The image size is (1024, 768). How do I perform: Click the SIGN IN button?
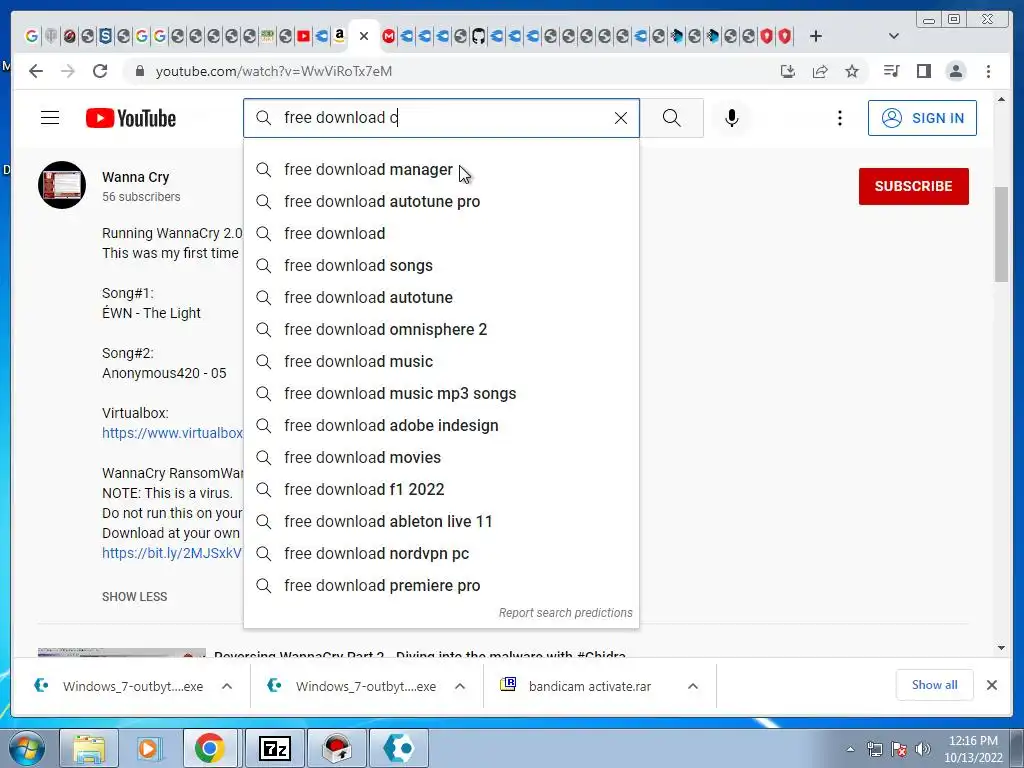(922, 118)
